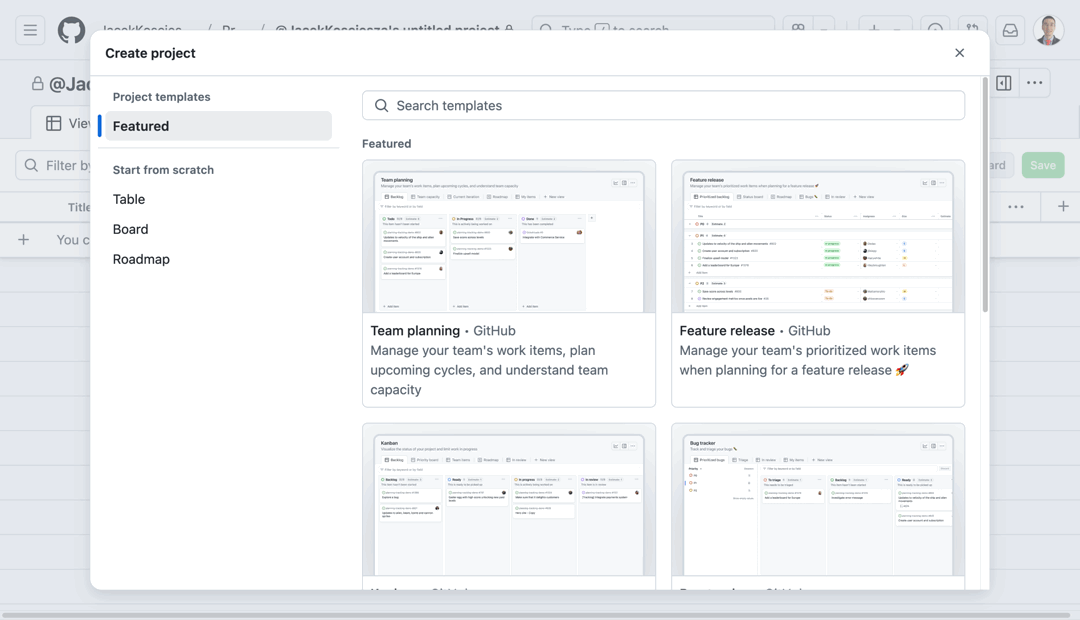Open the project three-dot menu
Viewport: 1080px width, 620px height.
pyautogui.click(x=1035, y=83)
